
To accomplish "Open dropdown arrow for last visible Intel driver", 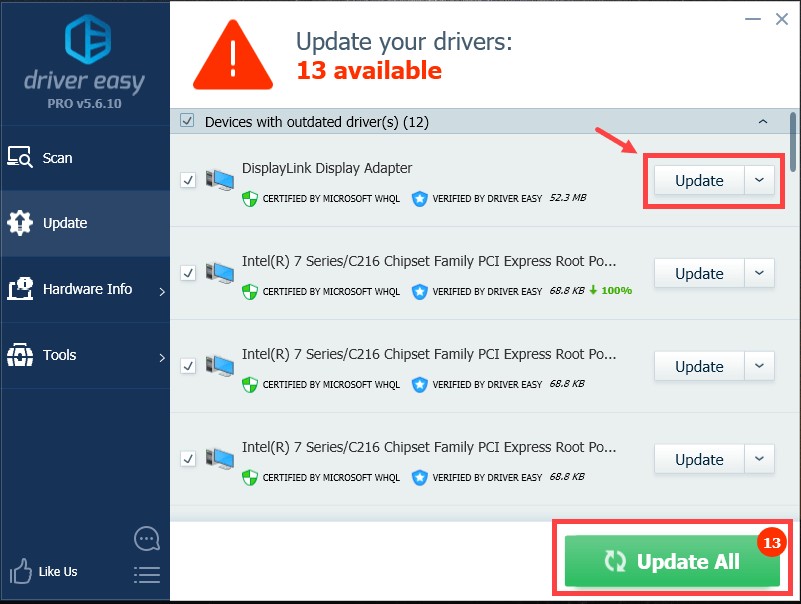I will pos(759,459).
